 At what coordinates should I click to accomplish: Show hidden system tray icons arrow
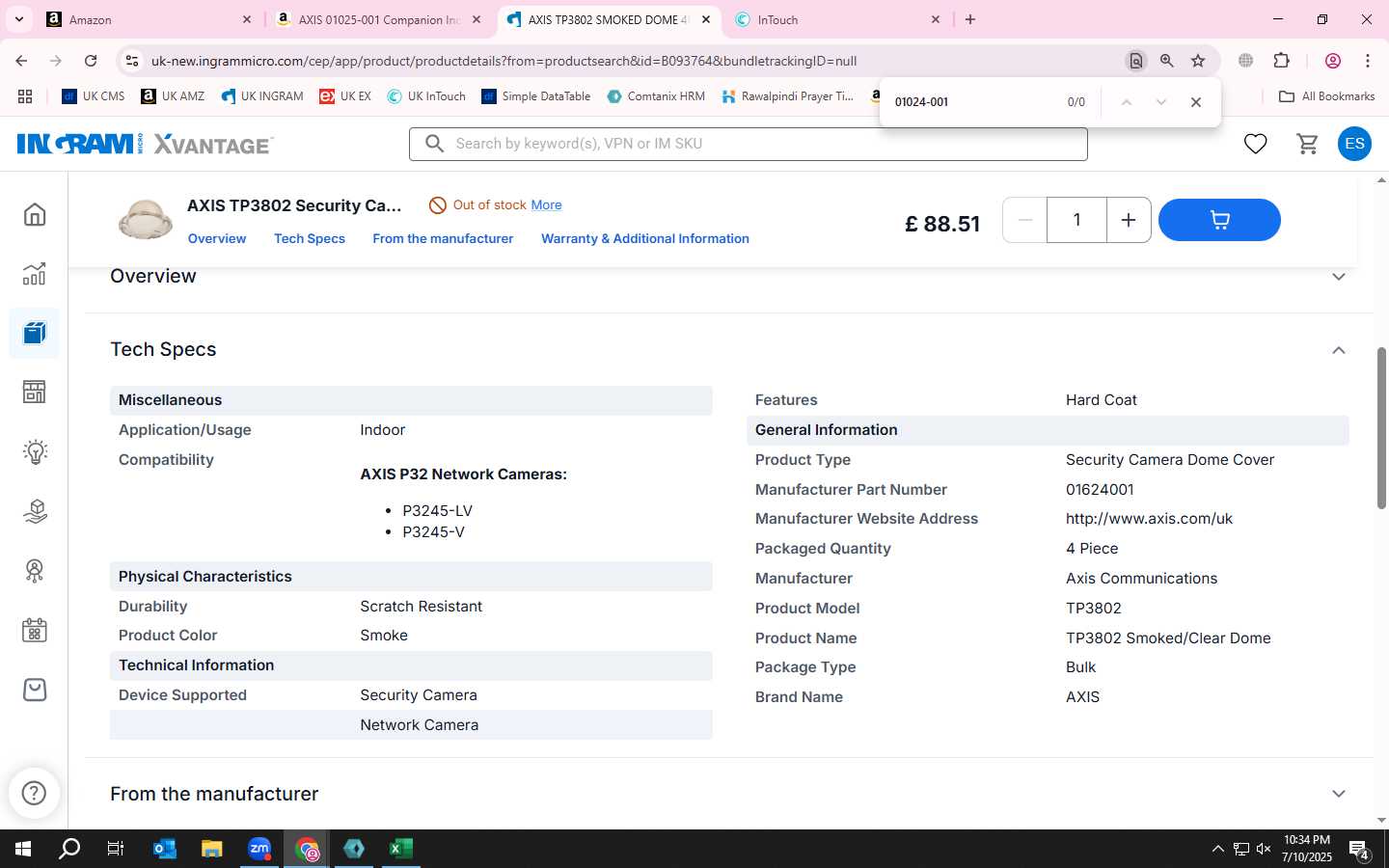[x=1217, y=849]
